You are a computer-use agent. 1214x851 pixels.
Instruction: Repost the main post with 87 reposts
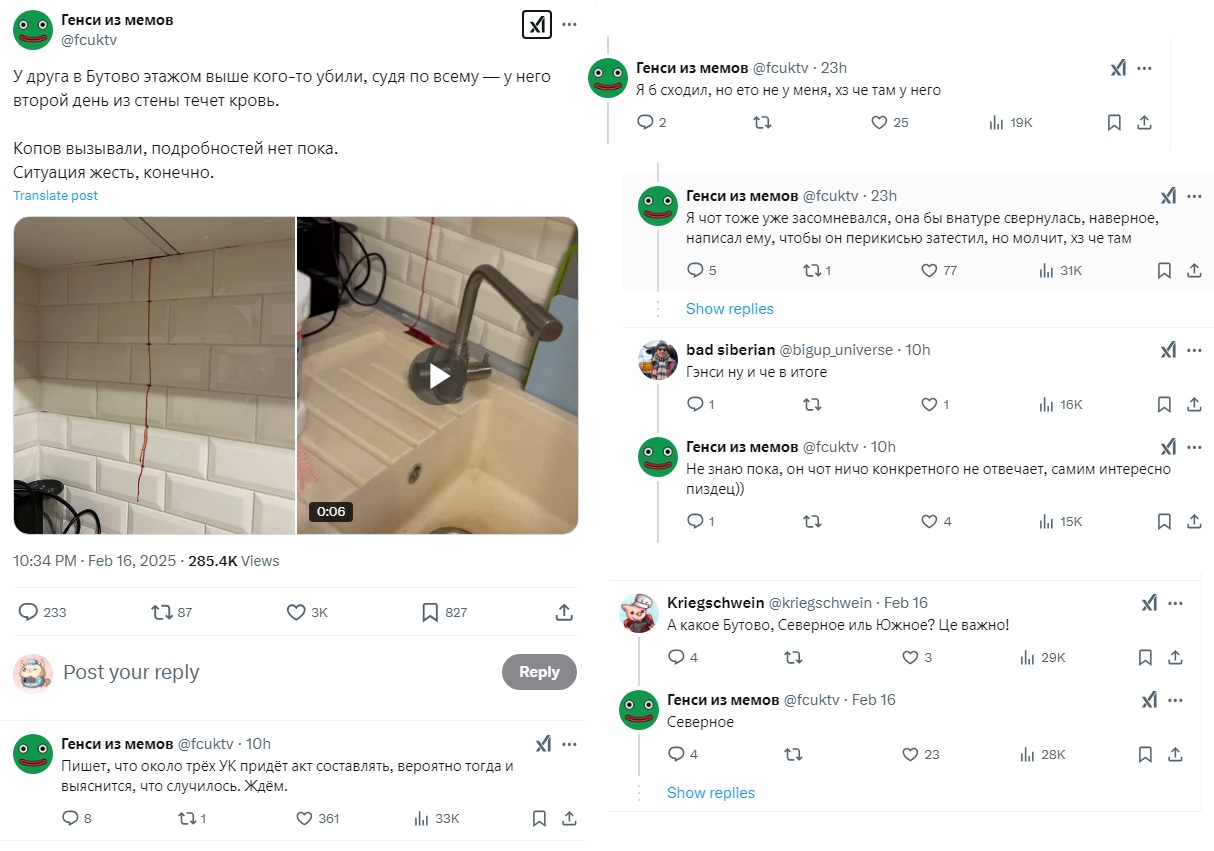coord(161,612)
